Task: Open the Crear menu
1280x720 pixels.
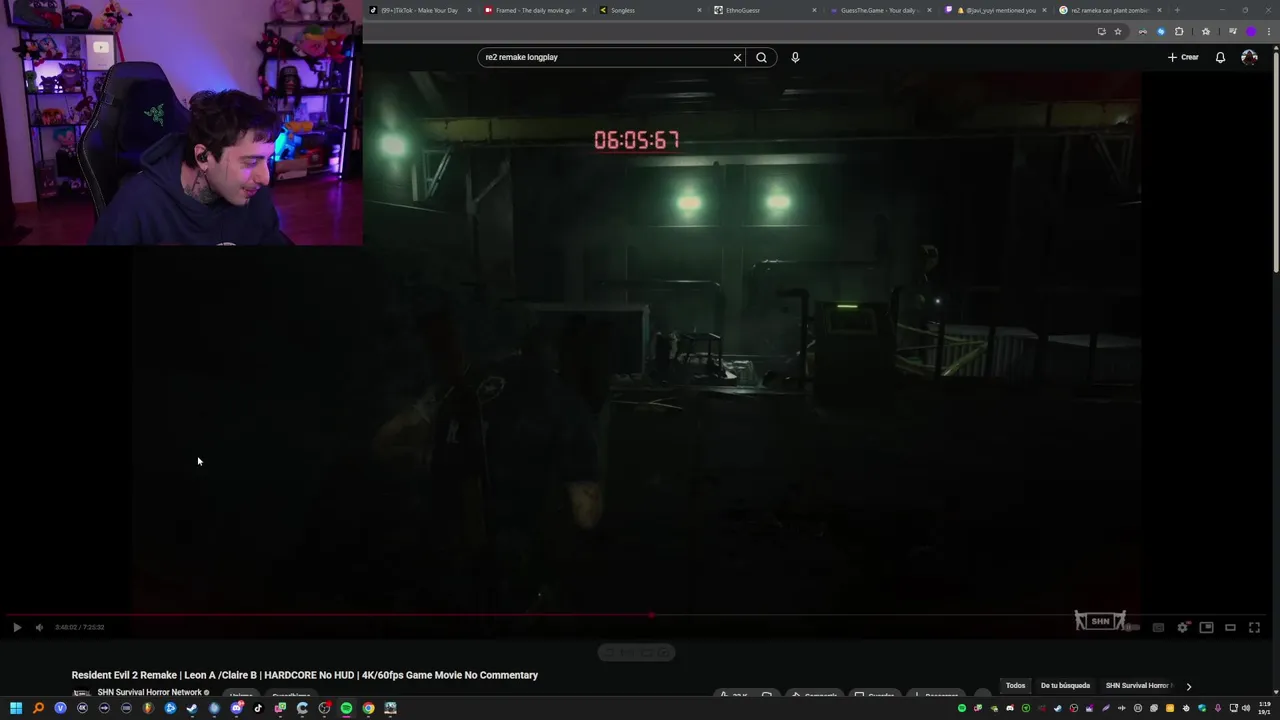Action: (1183, 57)
